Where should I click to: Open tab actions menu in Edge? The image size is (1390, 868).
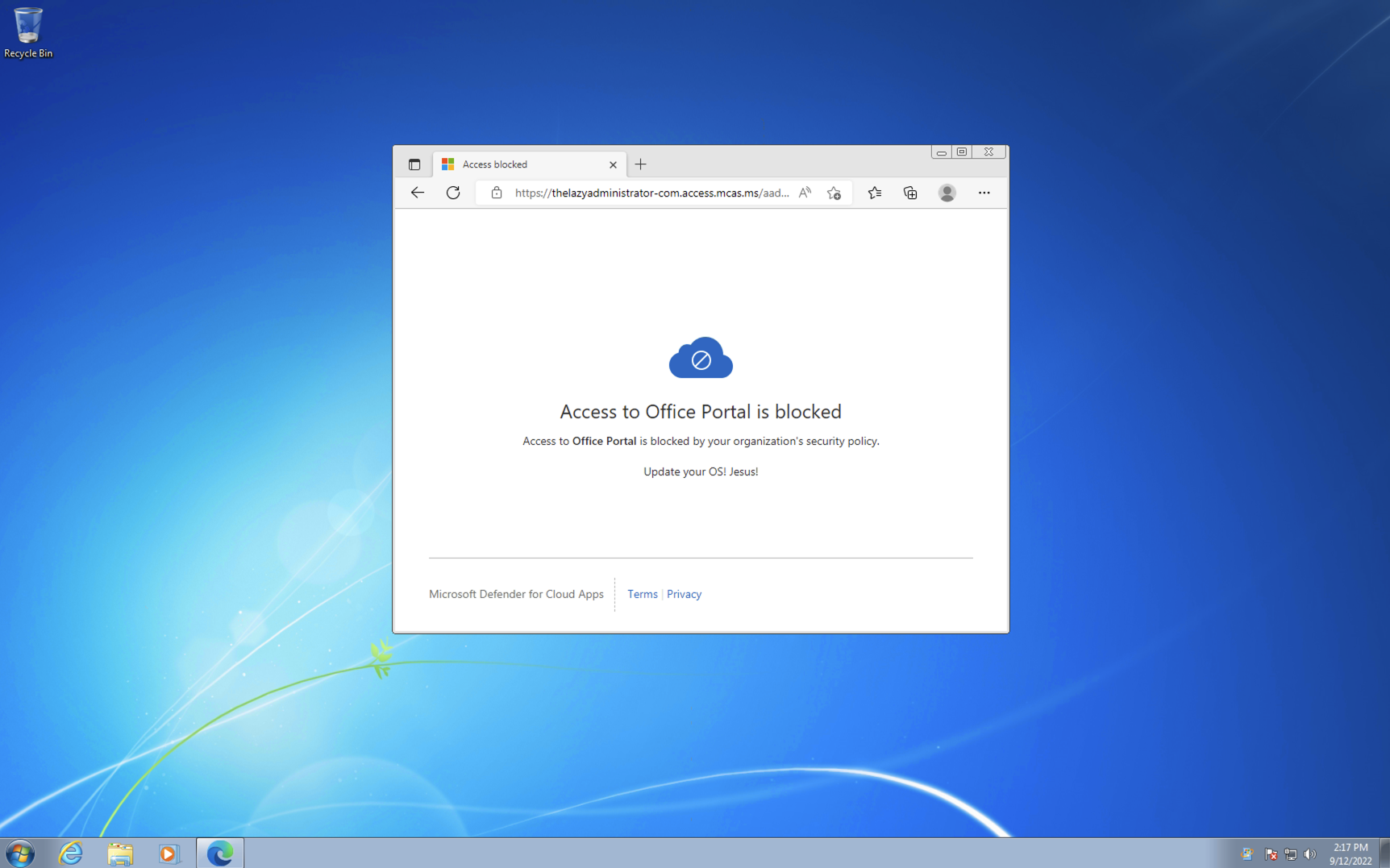pyautogui.click(x=414, y=164)
